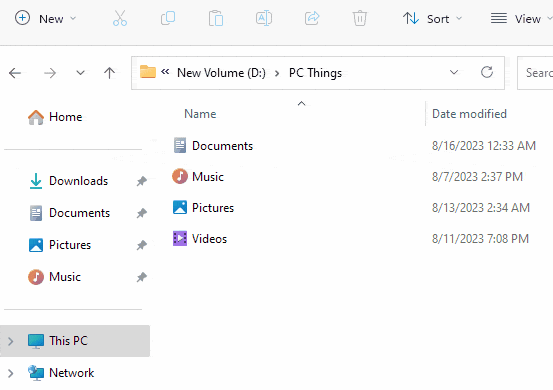Select the Pictures folder in file list
Screen dimensions: 553x390
[213, 208]
